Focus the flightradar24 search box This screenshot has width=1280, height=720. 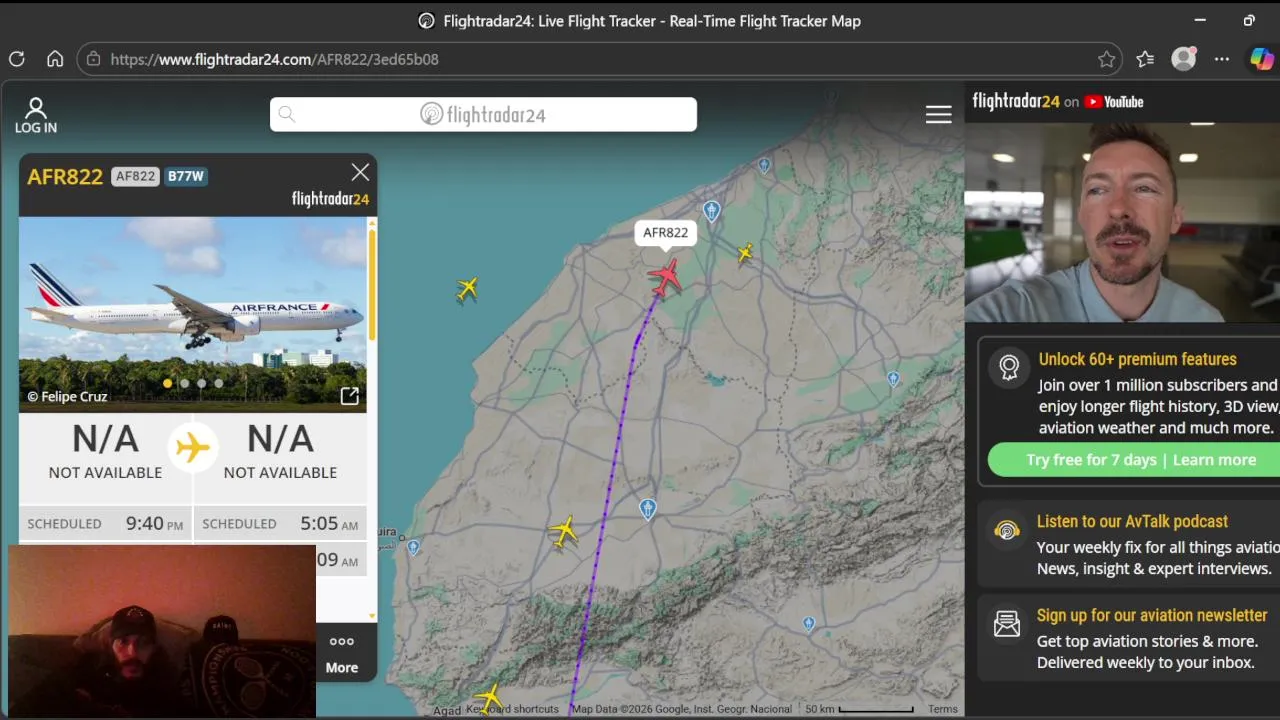pyautogui.click(x=483, y=114)
